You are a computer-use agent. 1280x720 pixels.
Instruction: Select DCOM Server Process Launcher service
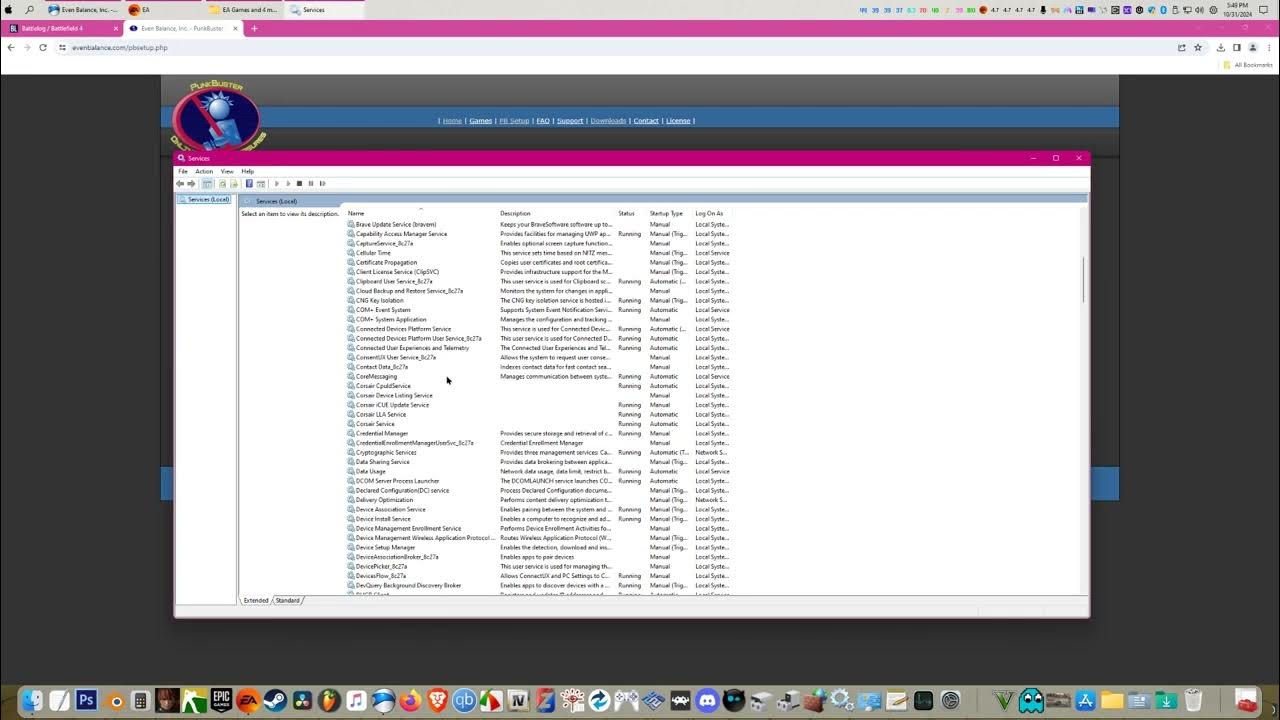(x=540, y=481)
